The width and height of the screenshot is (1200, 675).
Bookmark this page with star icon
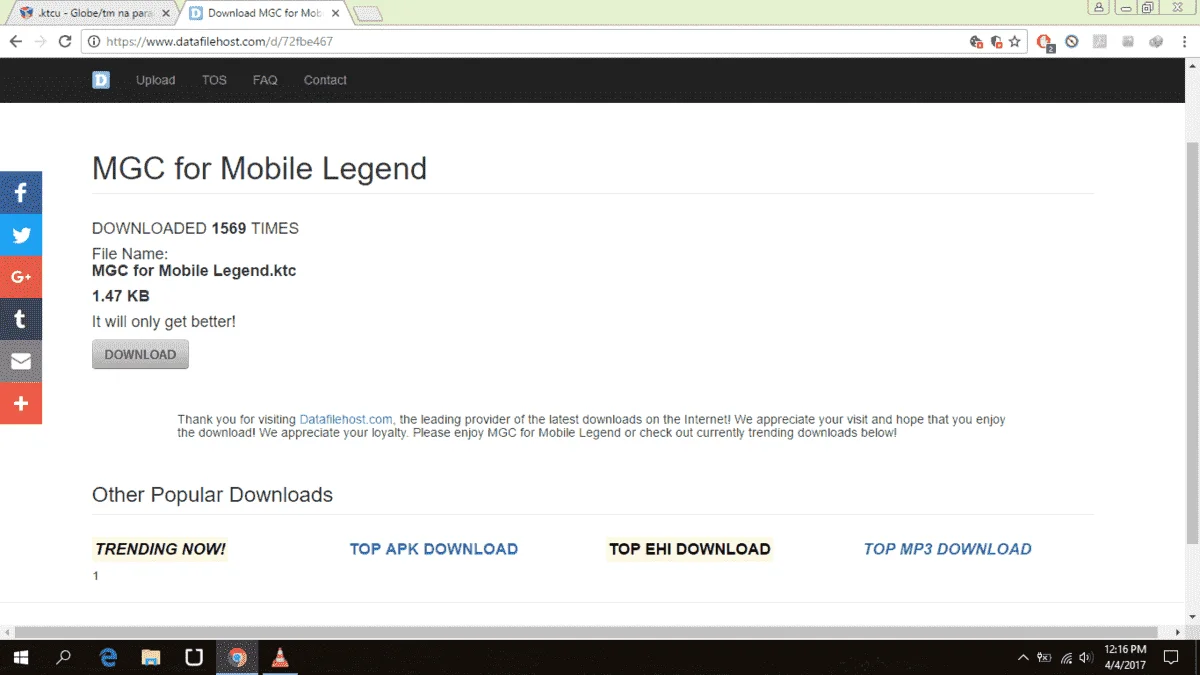(x=1014, y=42)
